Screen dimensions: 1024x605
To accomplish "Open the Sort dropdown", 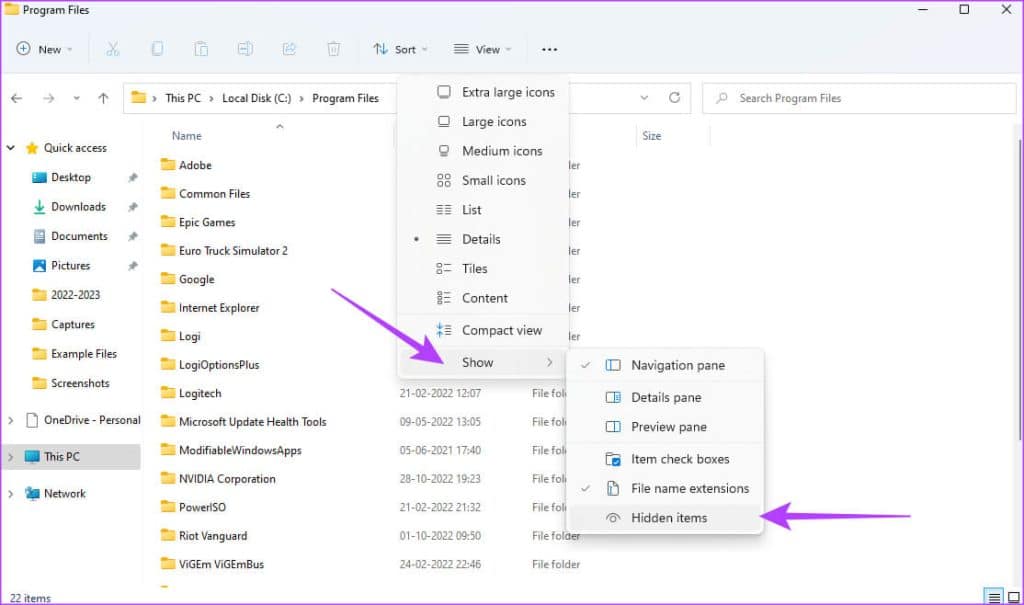I will (400, 48).
